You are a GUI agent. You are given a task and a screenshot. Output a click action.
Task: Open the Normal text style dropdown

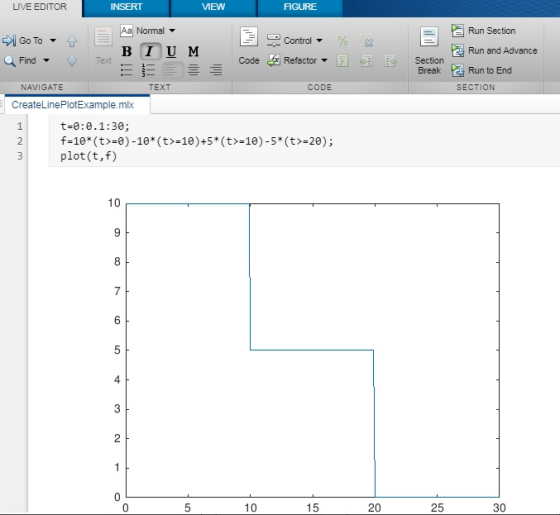tap(156, 31)
